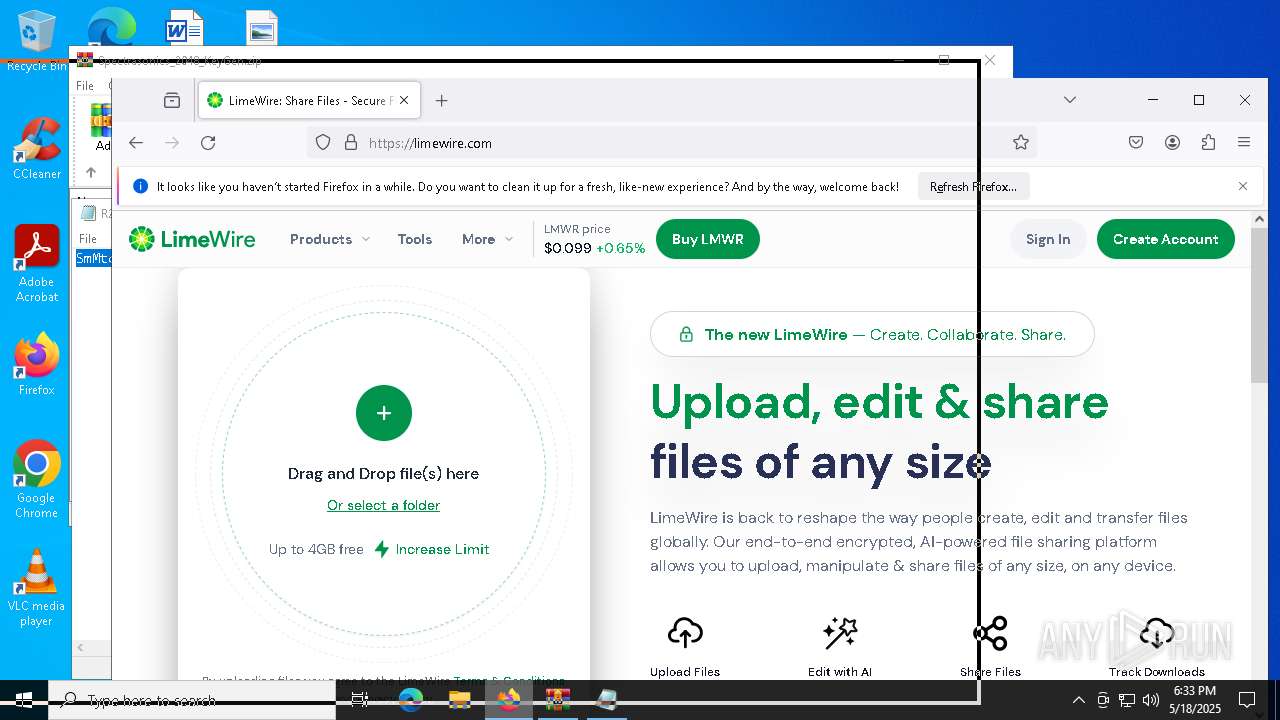Open File Explorer from the taskbar
Screen dimensions: 1280x720
click(x=459, y=700)
